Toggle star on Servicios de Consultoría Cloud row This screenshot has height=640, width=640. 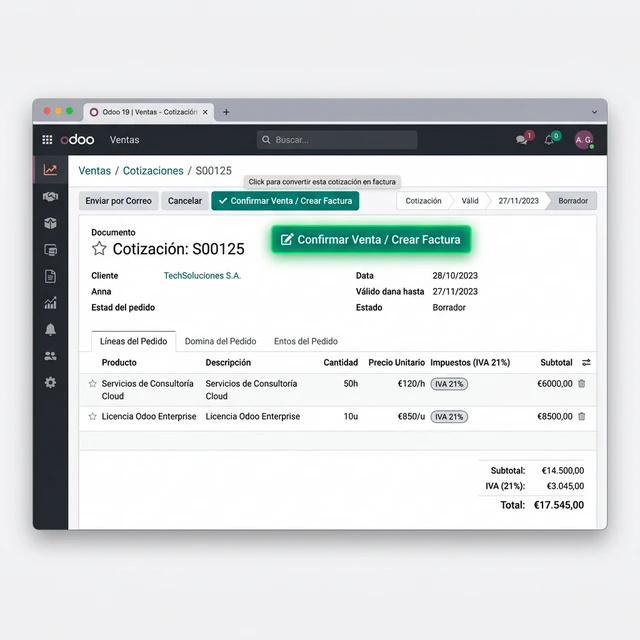(93, 383)
